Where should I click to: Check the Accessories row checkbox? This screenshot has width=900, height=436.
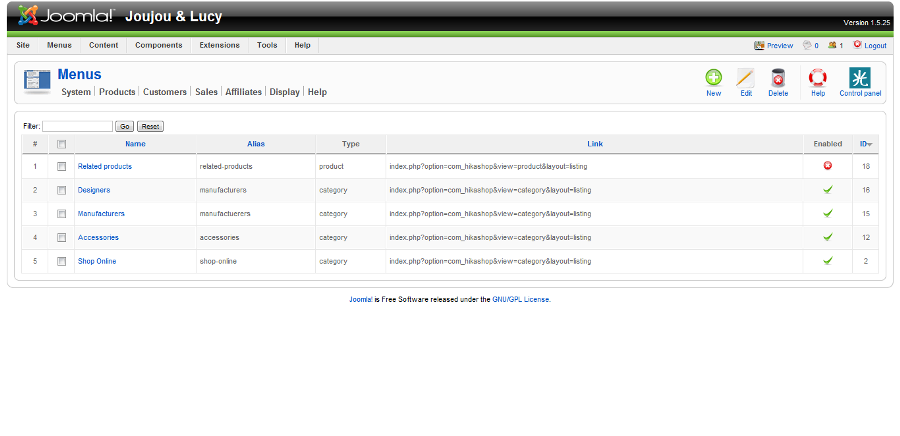[61, 238]
